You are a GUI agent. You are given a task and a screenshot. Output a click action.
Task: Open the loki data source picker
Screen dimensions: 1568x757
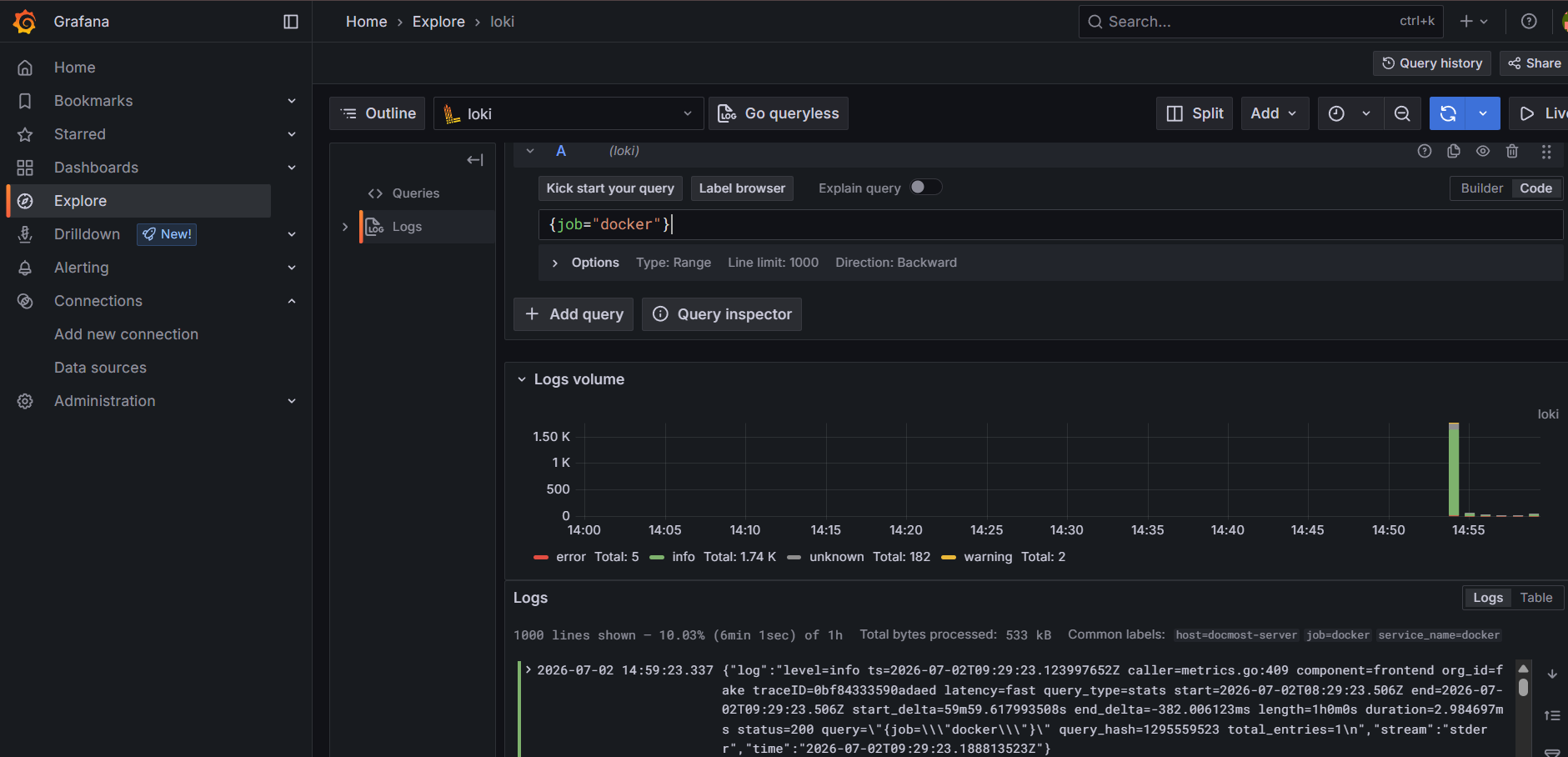click(x=569, y=113)
